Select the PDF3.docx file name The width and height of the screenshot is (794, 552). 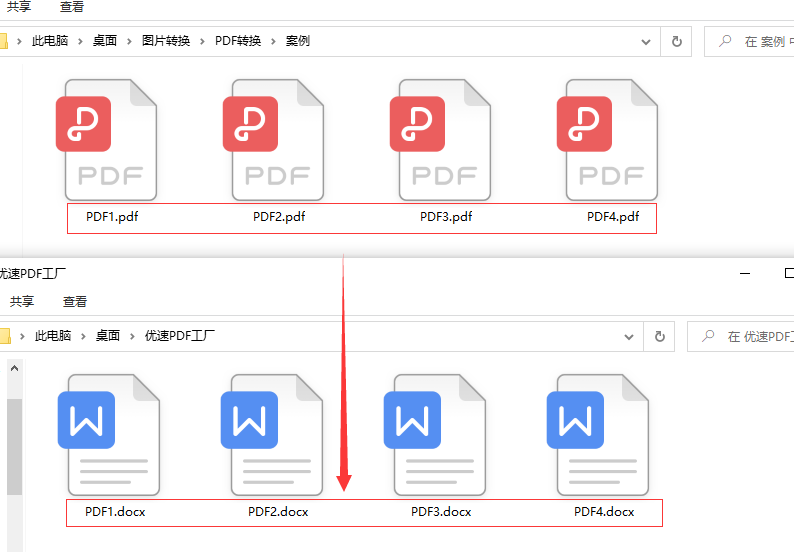click(x=442, y=512)
